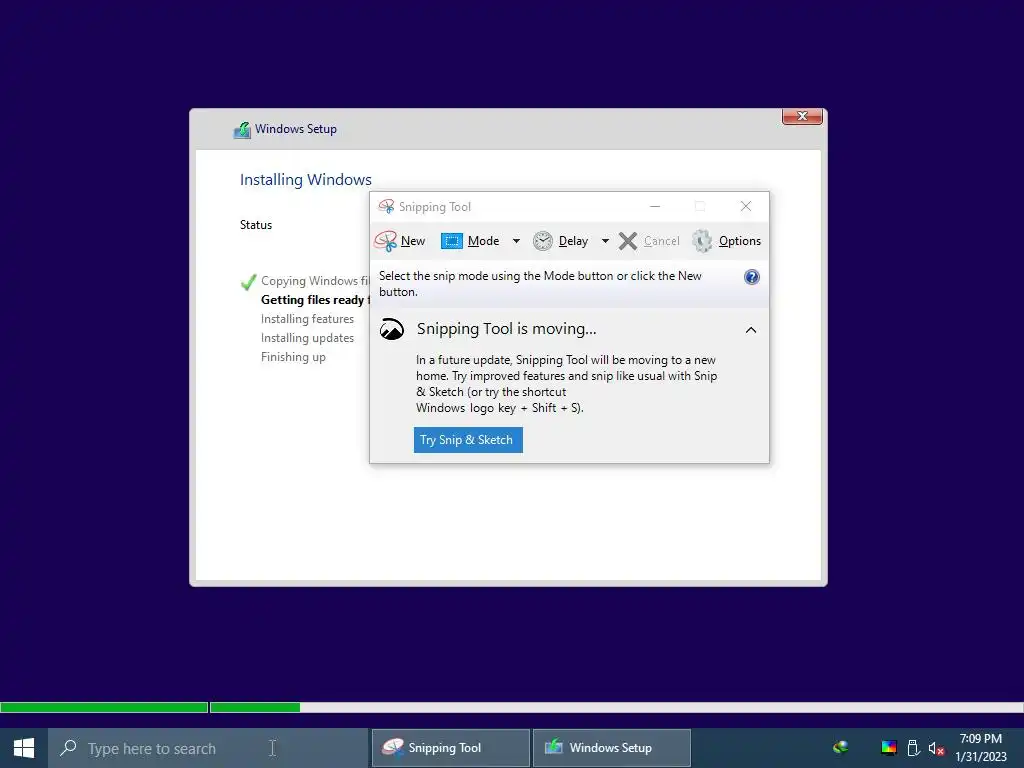
Task: Open the clock showing 7:09 PM
Action: 981,748
